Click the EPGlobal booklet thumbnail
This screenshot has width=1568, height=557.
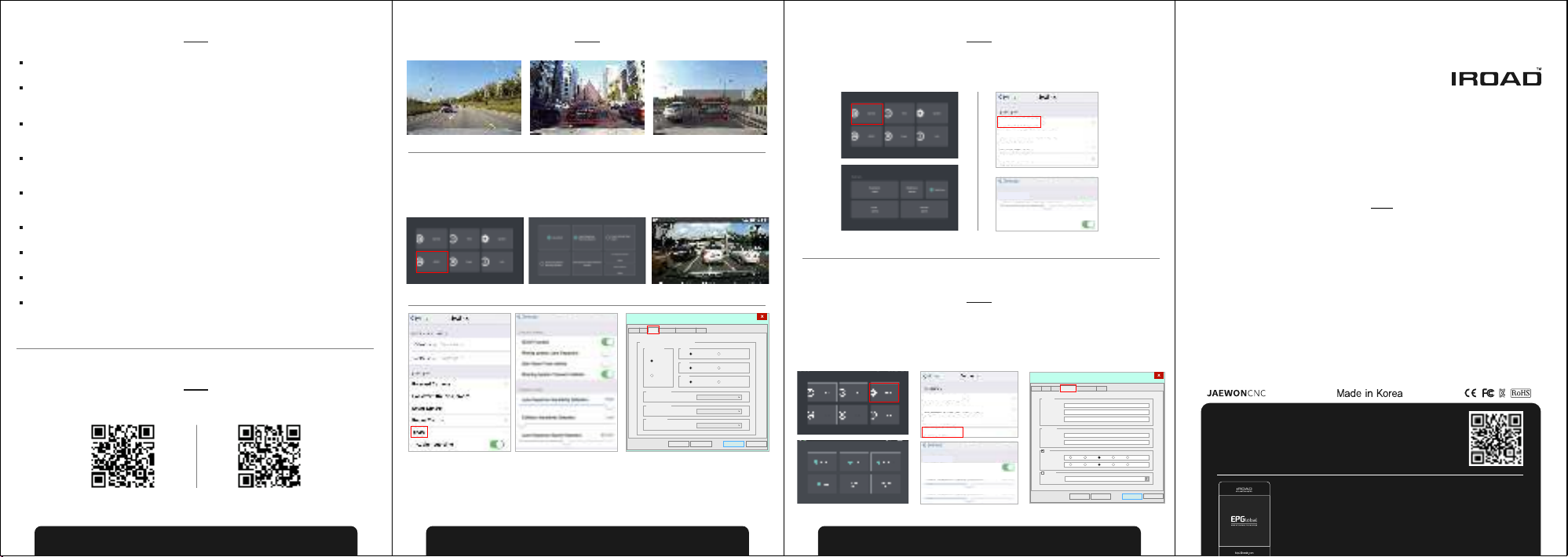click(1244, 519)
